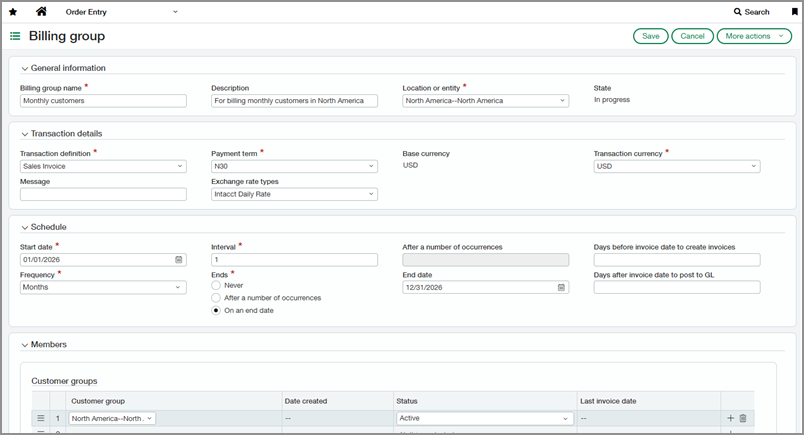This screenshot has height=435, width=804.
Task: Open the Transaction definition dropdown
Action: 103,167
